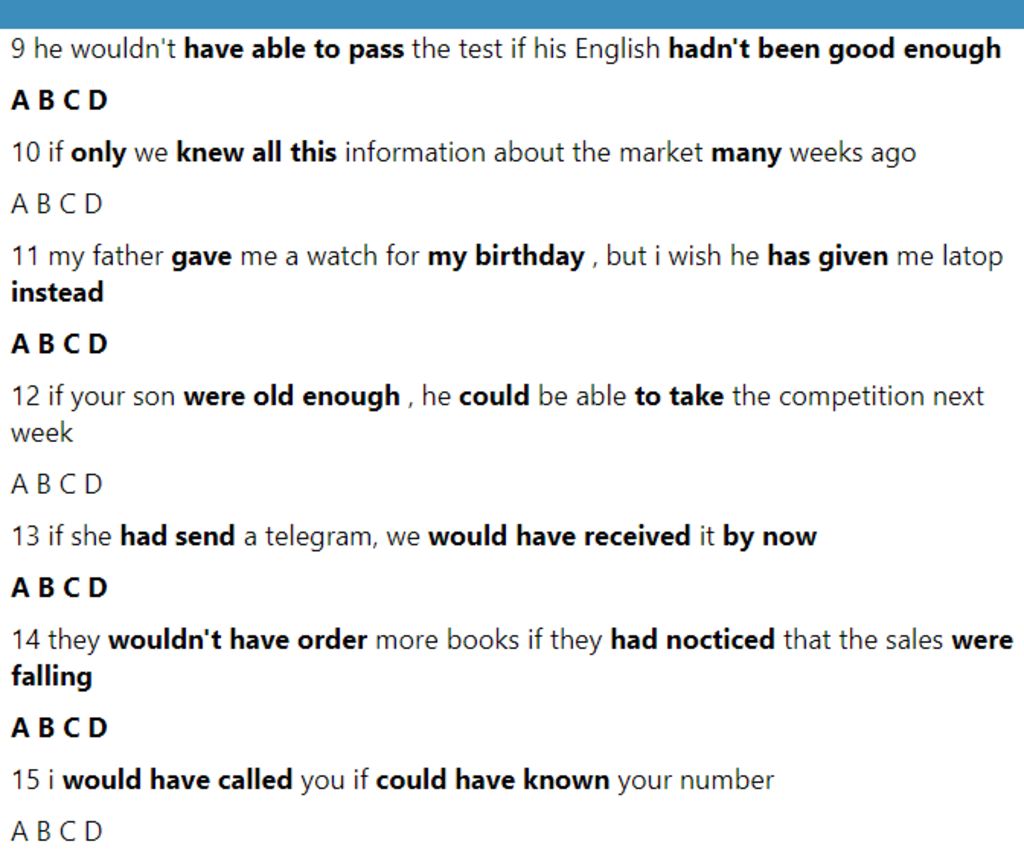1024x853 pixels.
Task: Select 'would have received' in question 13
Action: pos(559,536)
